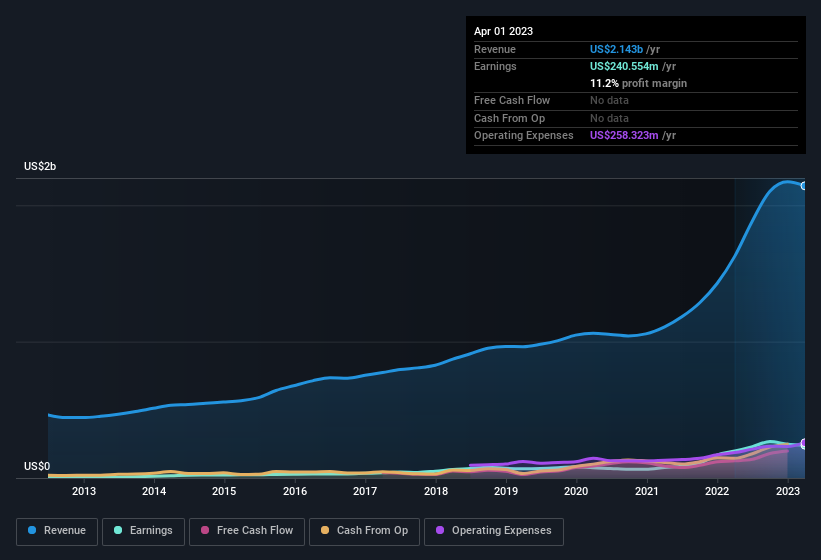The width and height of the screenshot is (821, 560).
Task: Toggle the Earnings series legend button
Action: pyautogui.click(x=143, y=531)
